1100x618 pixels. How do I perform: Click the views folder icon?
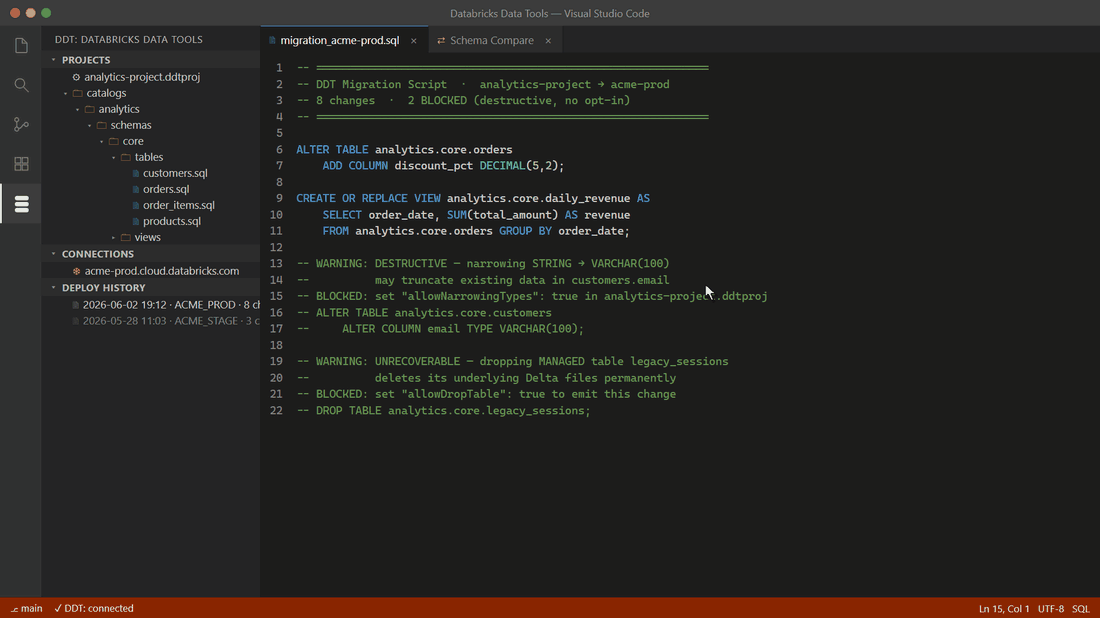click(126, 237)
